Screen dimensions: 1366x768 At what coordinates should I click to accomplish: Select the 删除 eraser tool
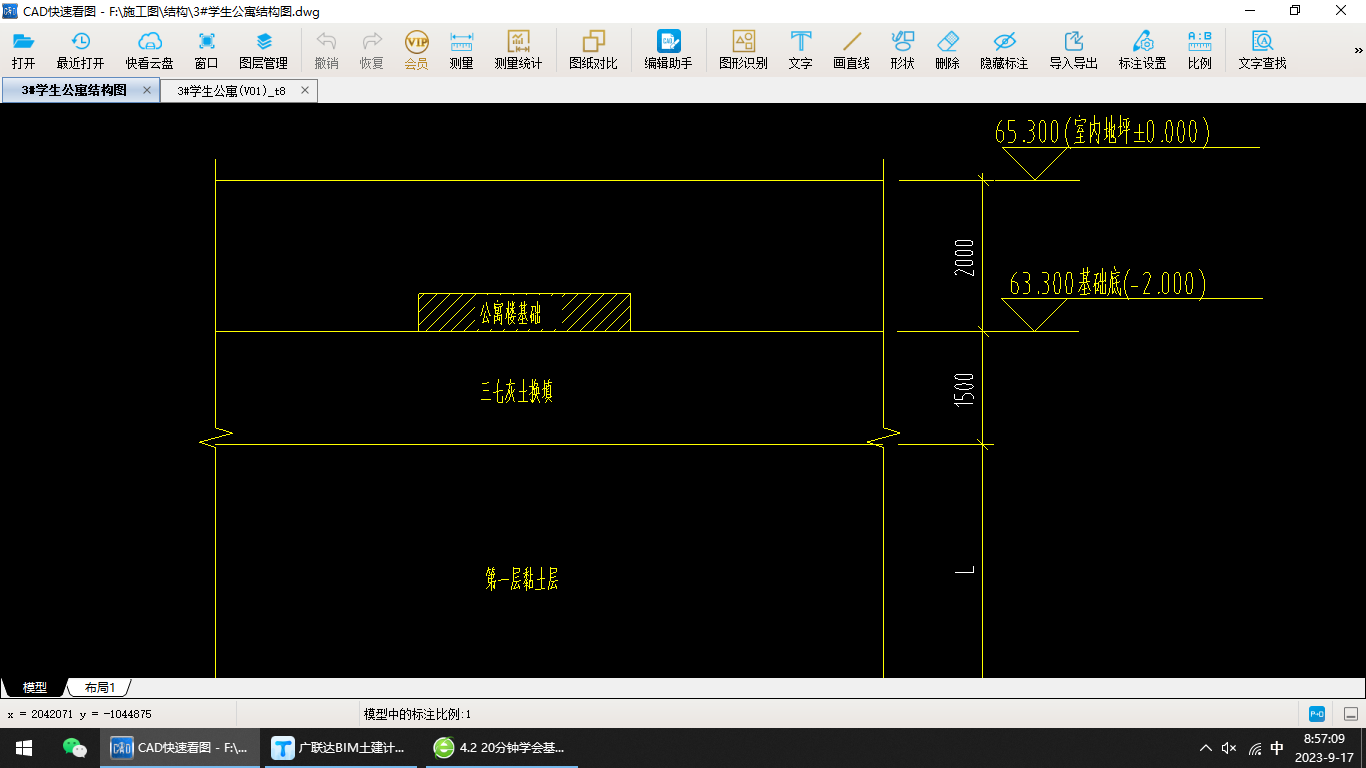point(947,51)
